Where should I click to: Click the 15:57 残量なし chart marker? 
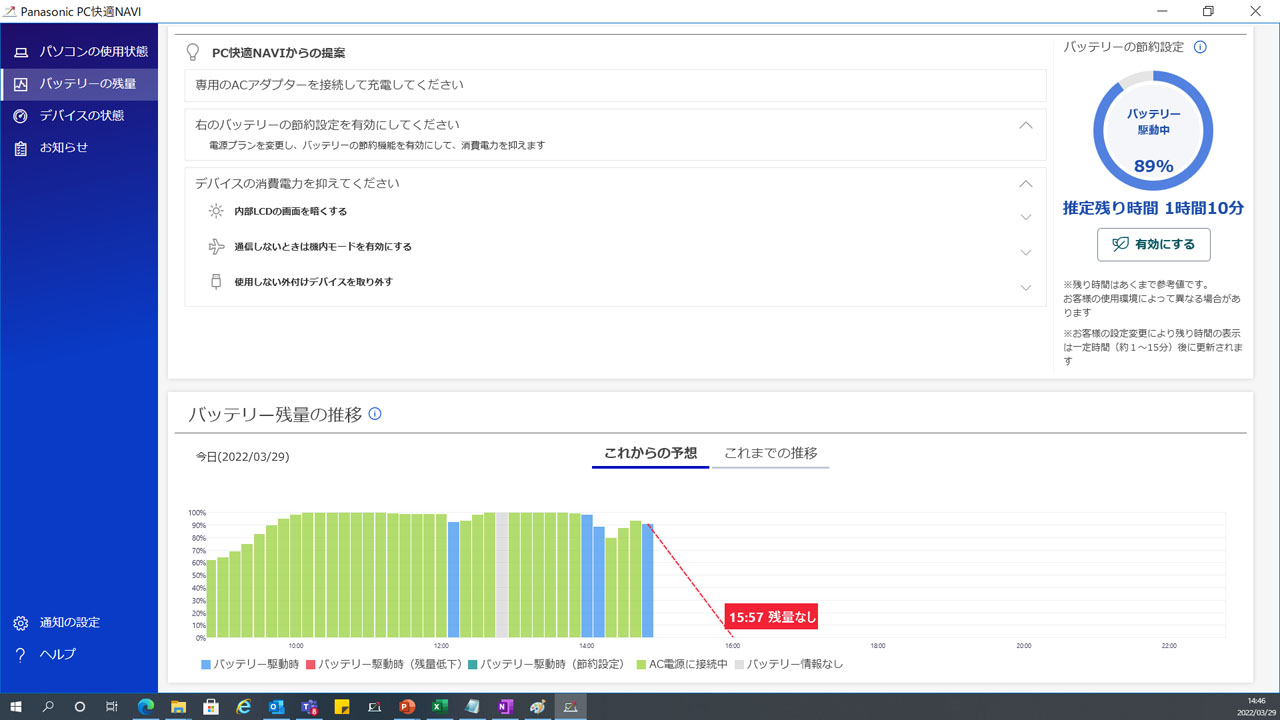pyautogui.click(x=771, y=616)
